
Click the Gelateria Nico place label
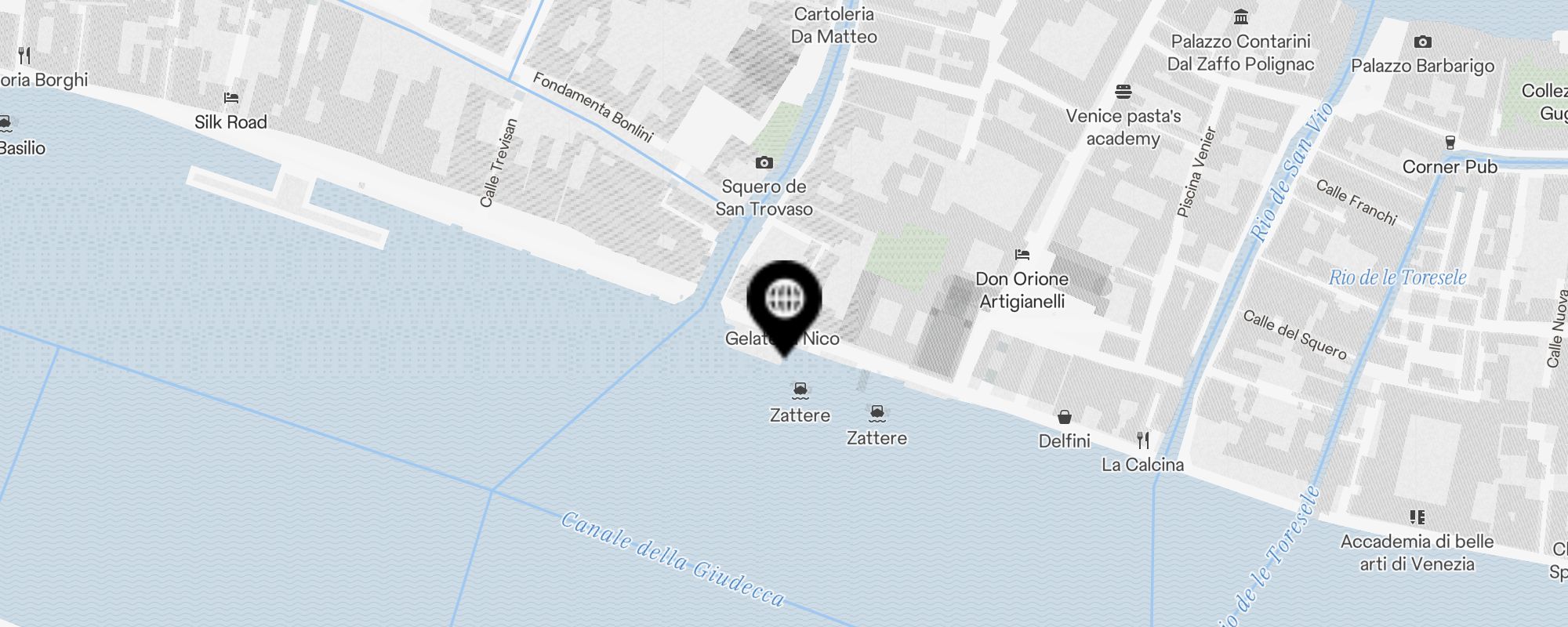[x=782, y=339]
